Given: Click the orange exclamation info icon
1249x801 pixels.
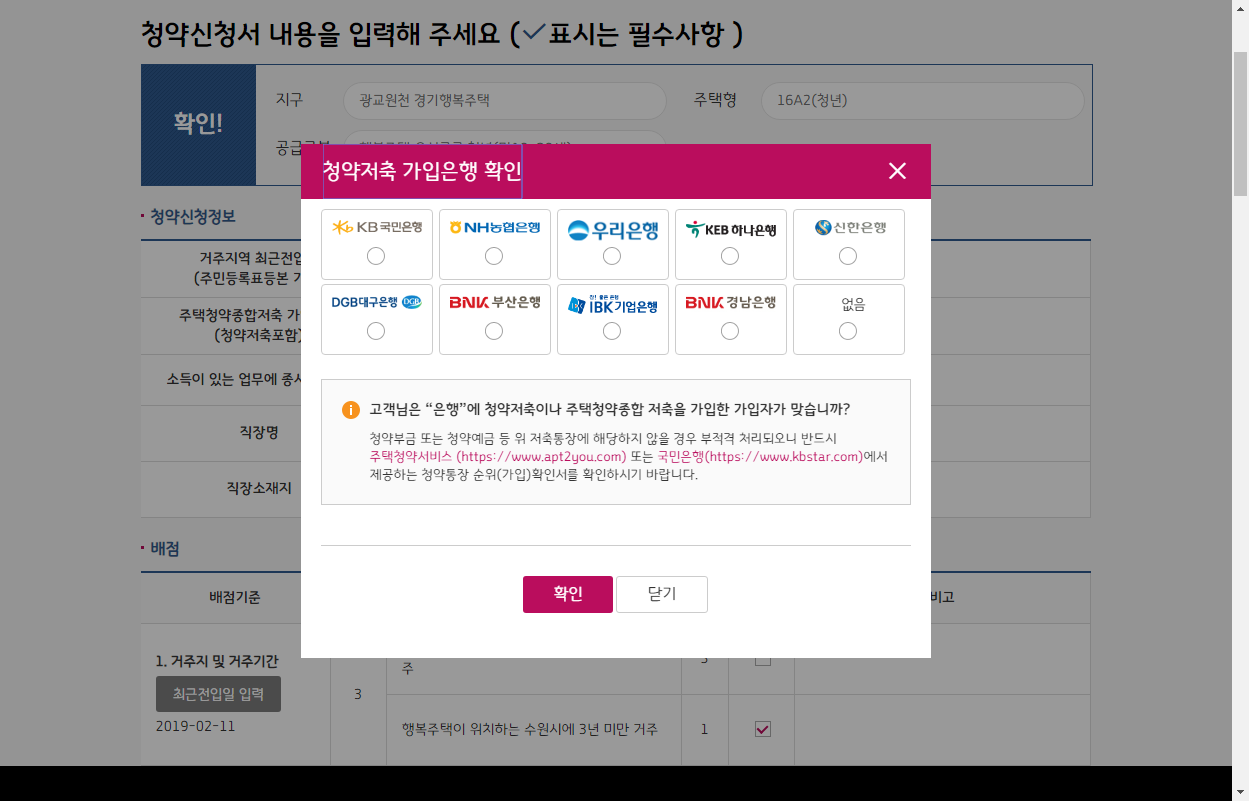Looking at the screenshot, I should coord(351,410).
